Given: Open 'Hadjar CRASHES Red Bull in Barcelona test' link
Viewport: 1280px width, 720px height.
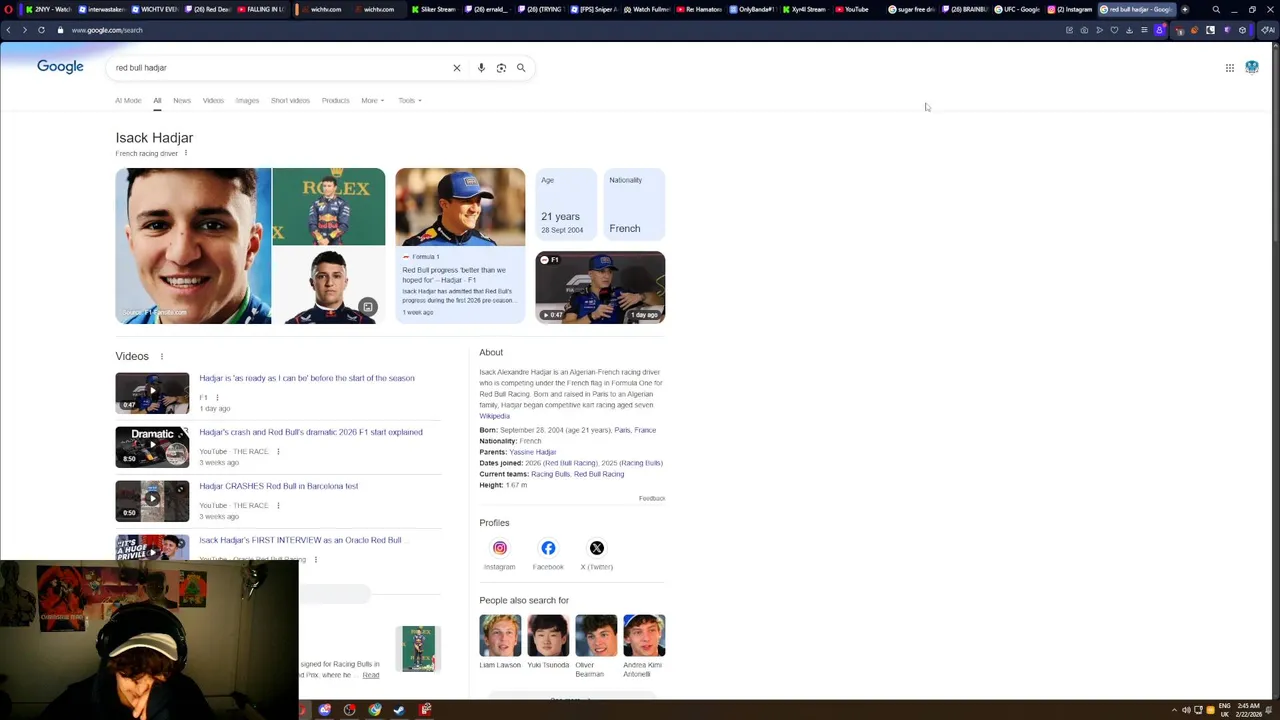Looking at the screenshot, I should (x=278, y=486).
